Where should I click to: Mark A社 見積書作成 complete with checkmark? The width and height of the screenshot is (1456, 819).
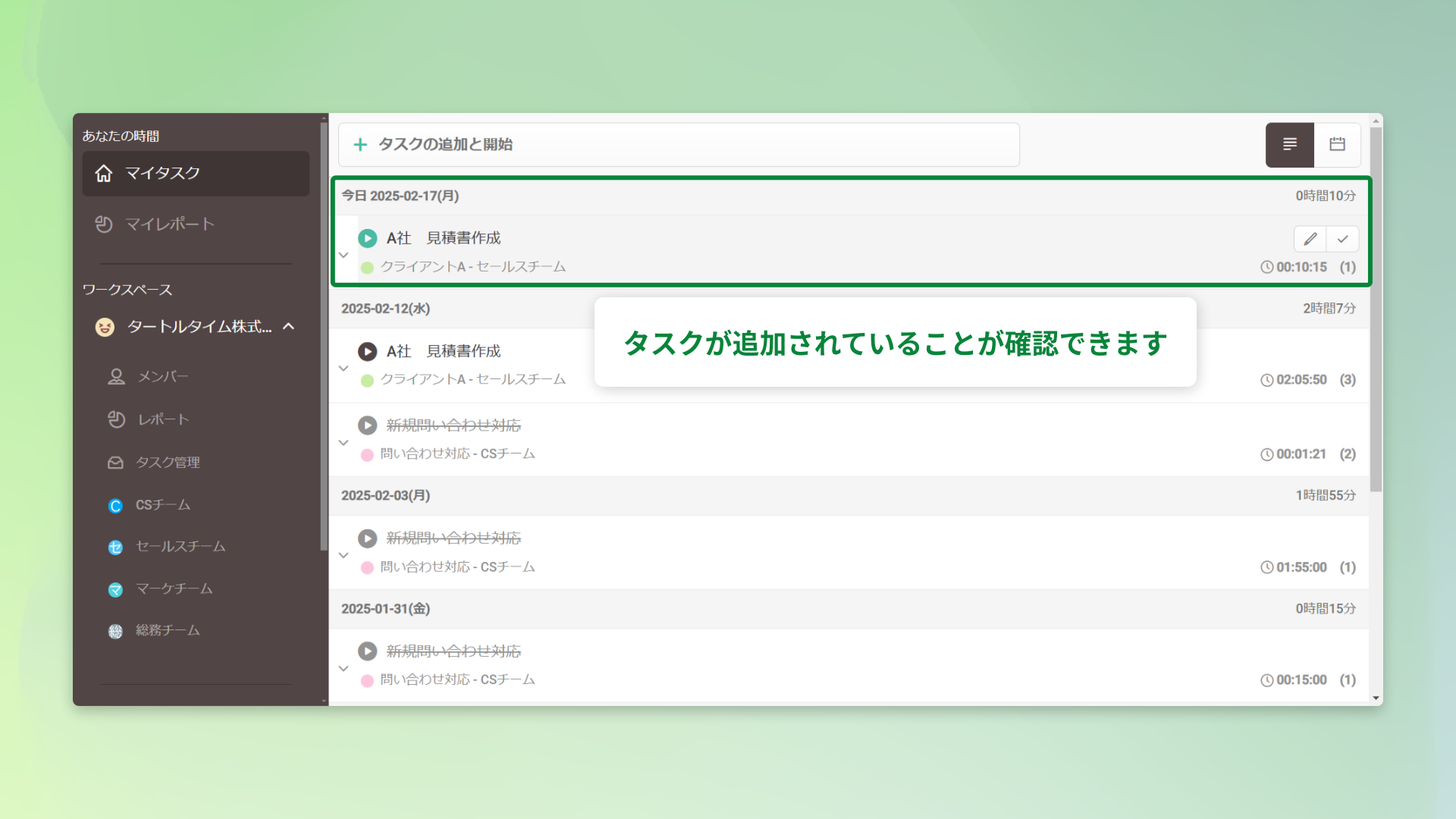coord(1342,238)
